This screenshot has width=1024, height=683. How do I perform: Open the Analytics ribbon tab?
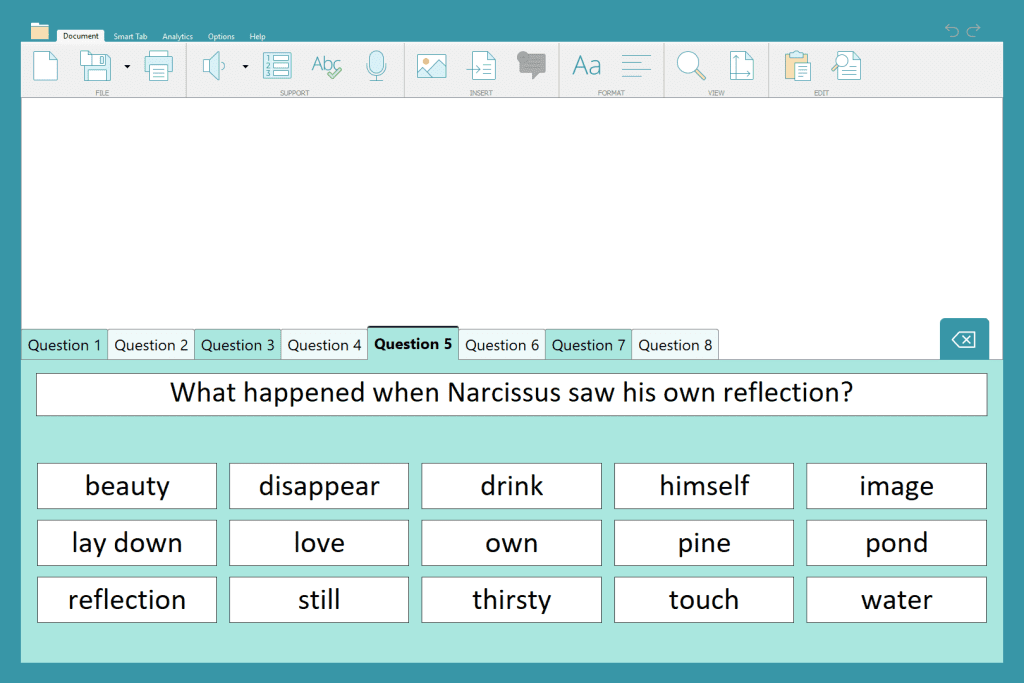[x=178, y=37]
